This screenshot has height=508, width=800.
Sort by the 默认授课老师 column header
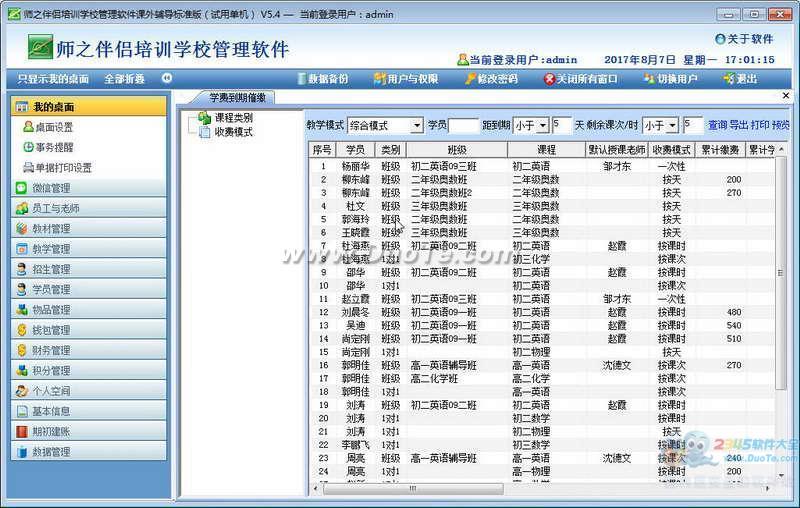pos(617,150)
